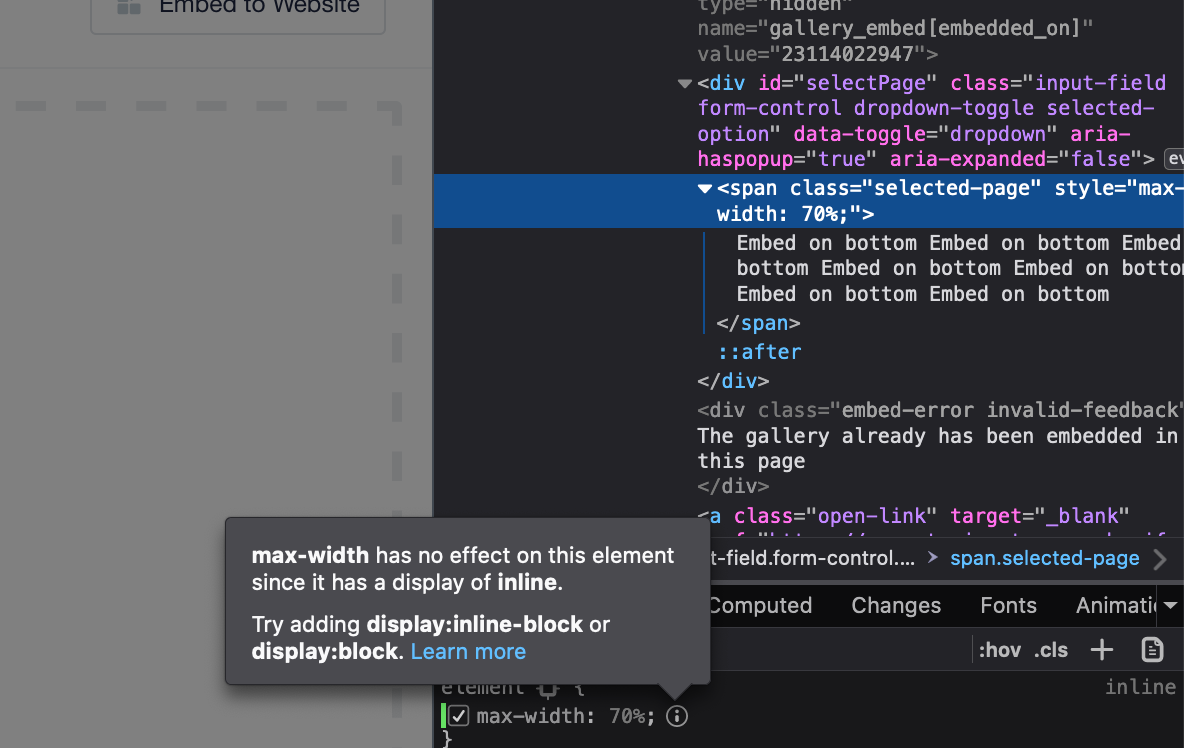Screen dimensions: 1184x748
Task: Switch to the Computed tab
Action: [759, 605]
